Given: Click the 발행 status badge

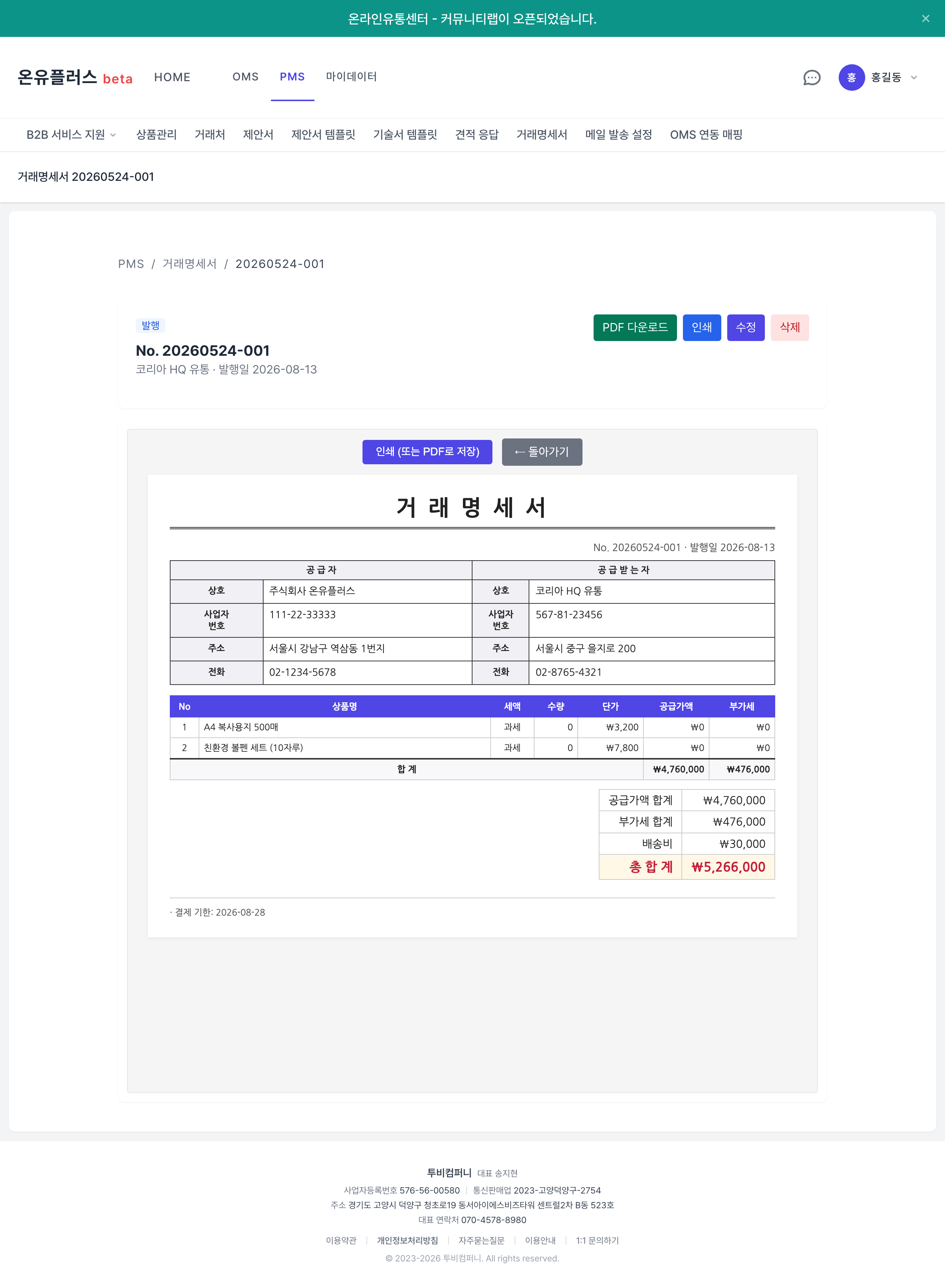Looking at the screenshot, I should point(151,326).
